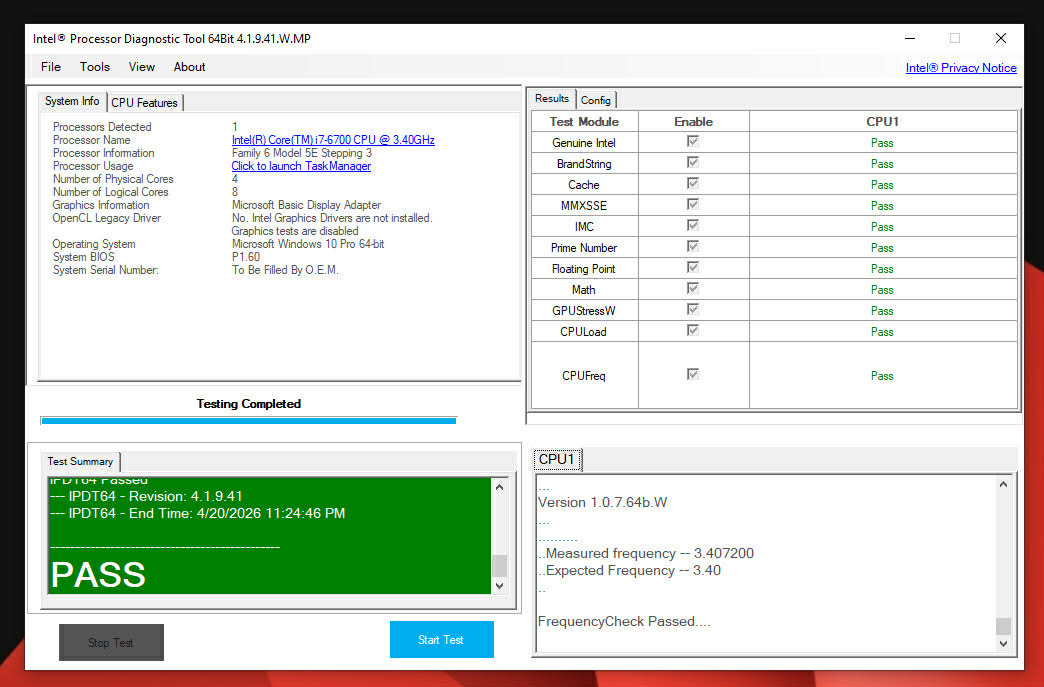Screen dimensions: 1044x687
Task: Switch to the System Info tab
Action: click(x=72, y=101)
